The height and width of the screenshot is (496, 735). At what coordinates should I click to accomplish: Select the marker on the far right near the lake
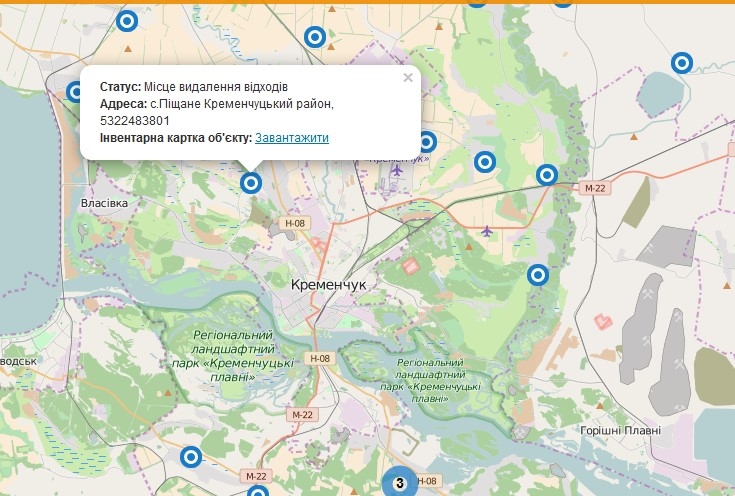click(682, 63)
